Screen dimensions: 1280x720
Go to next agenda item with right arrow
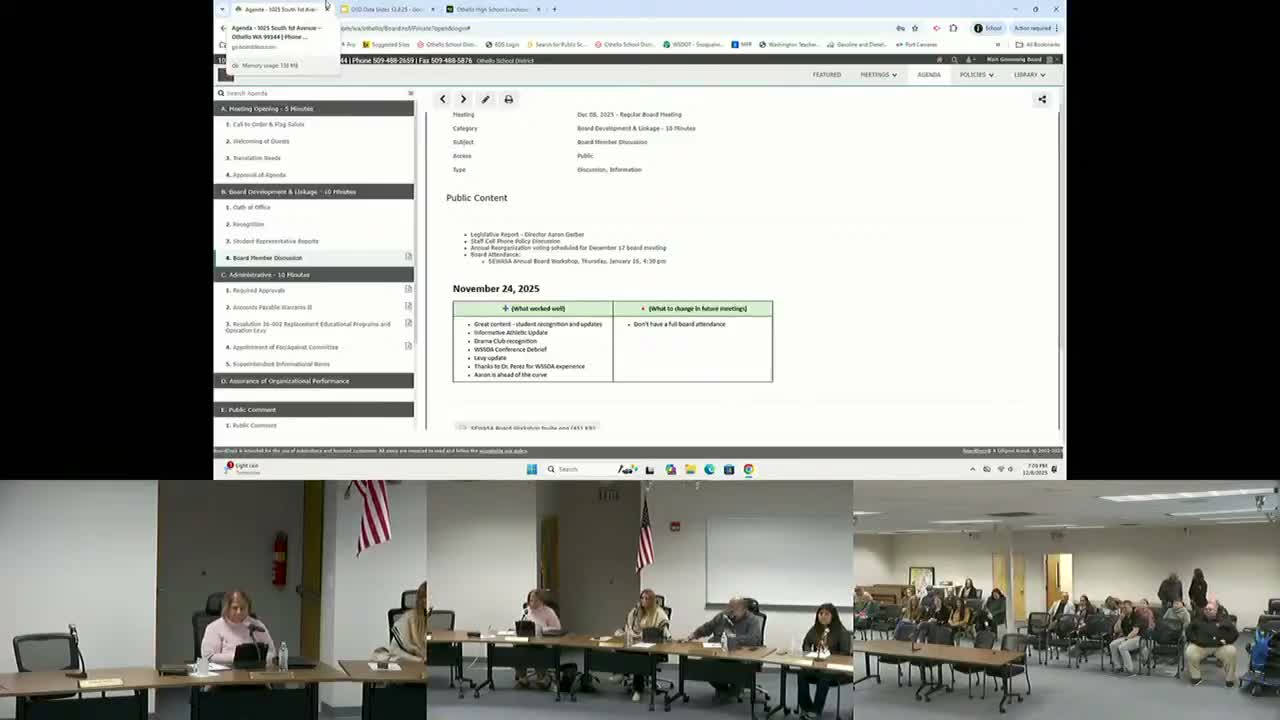(463, 99)
